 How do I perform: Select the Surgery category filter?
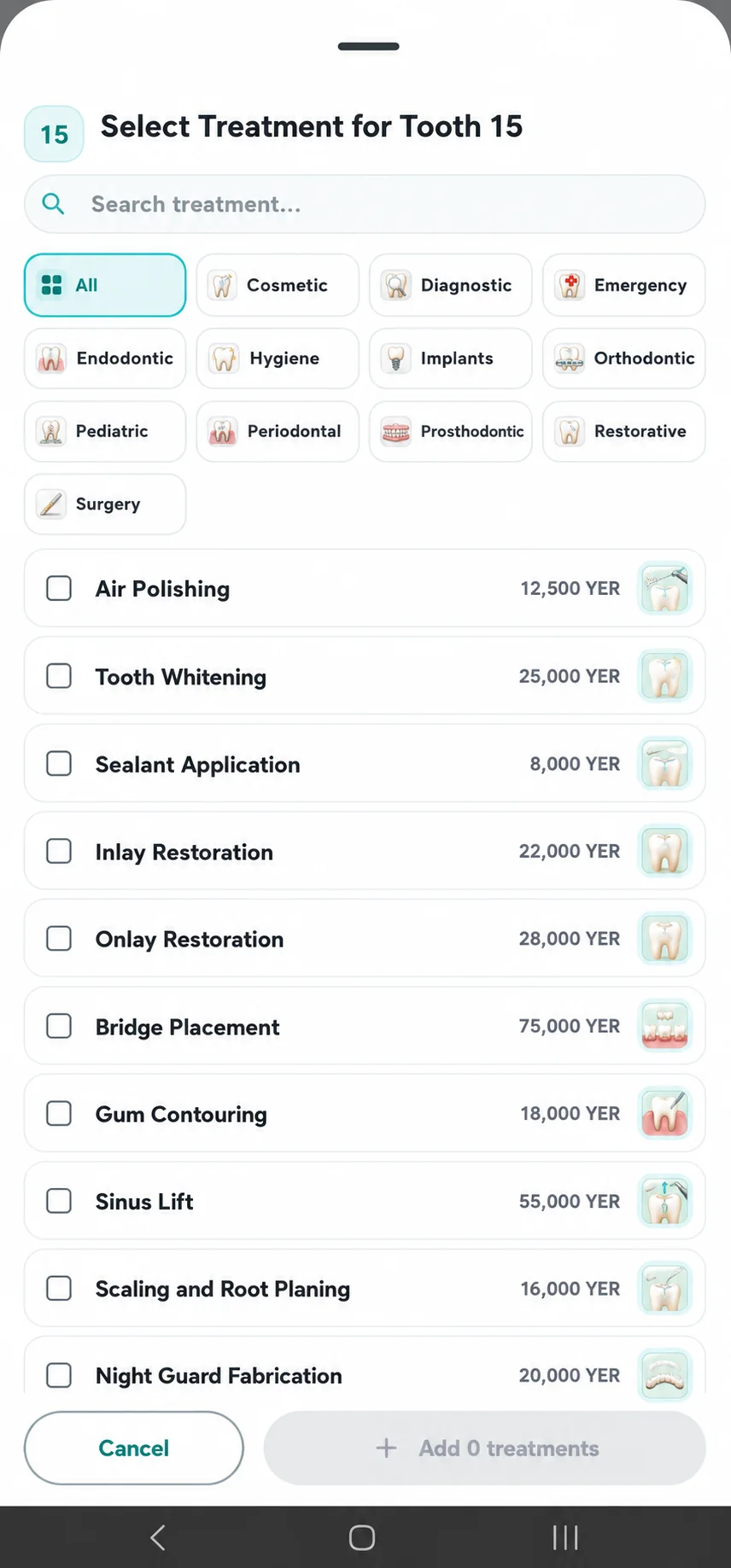pyautogui.click(x=105, y=504)
